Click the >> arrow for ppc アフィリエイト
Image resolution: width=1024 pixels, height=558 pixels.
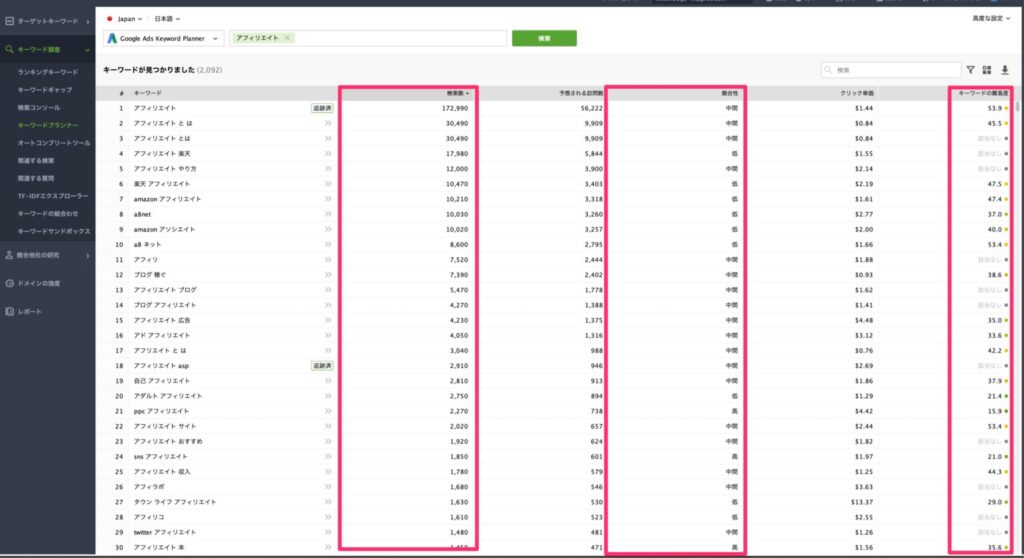tap(328, 411)
